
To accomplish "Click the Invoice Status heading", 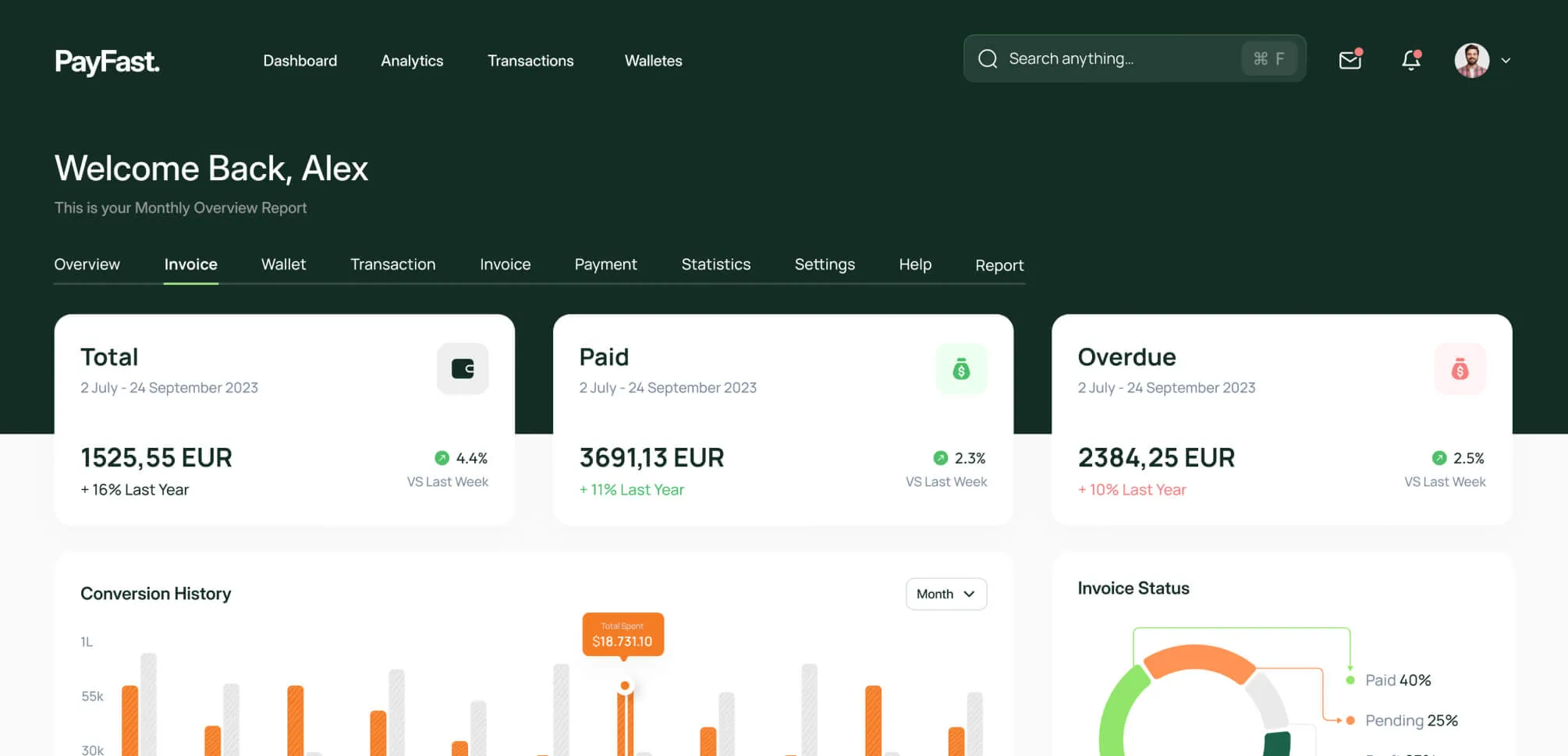I will (1133, 588).
